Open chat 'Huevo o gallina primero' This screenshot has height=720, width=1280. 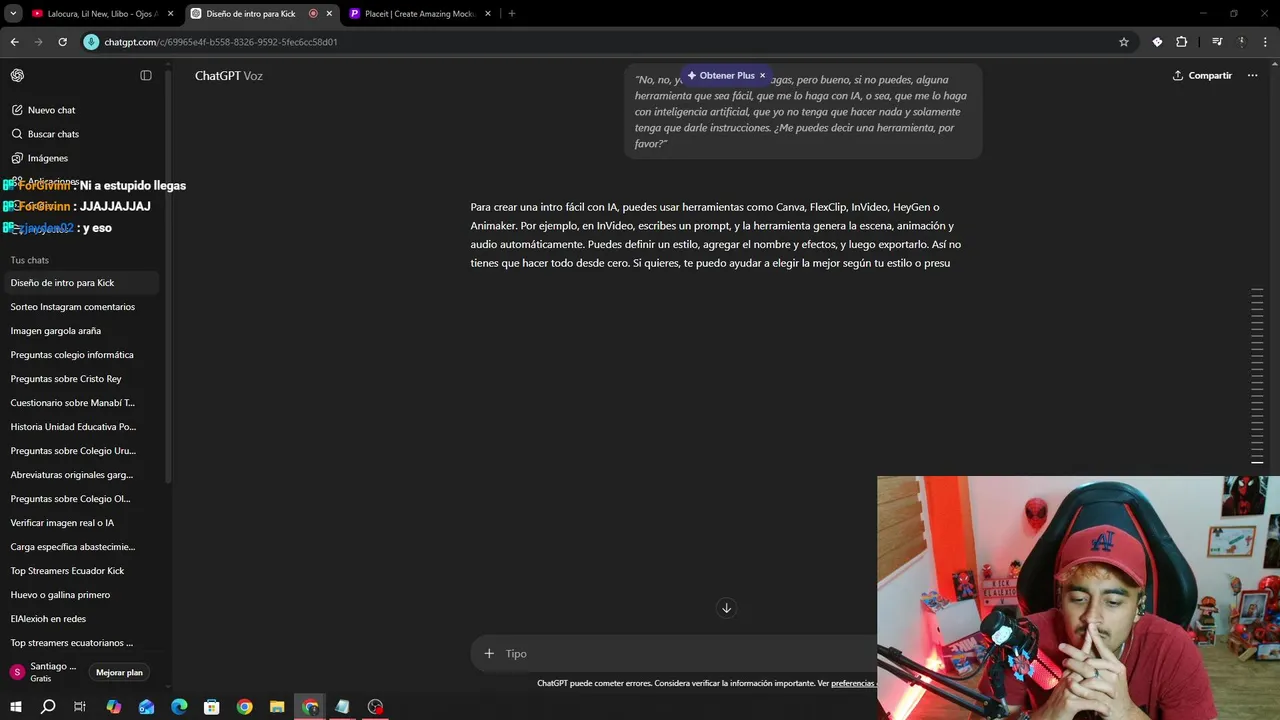click(x=82, y=595)
